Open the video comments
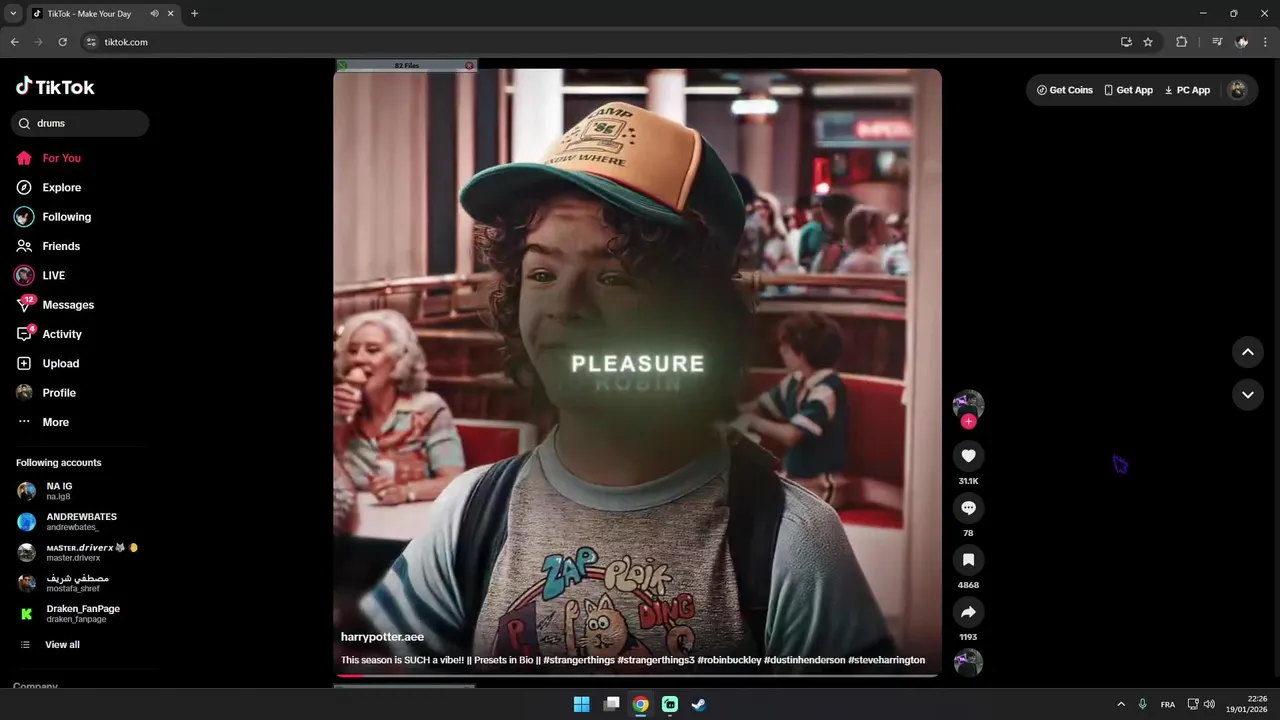The width and height of the screenshot is (1280, 720). pos(968,508)
